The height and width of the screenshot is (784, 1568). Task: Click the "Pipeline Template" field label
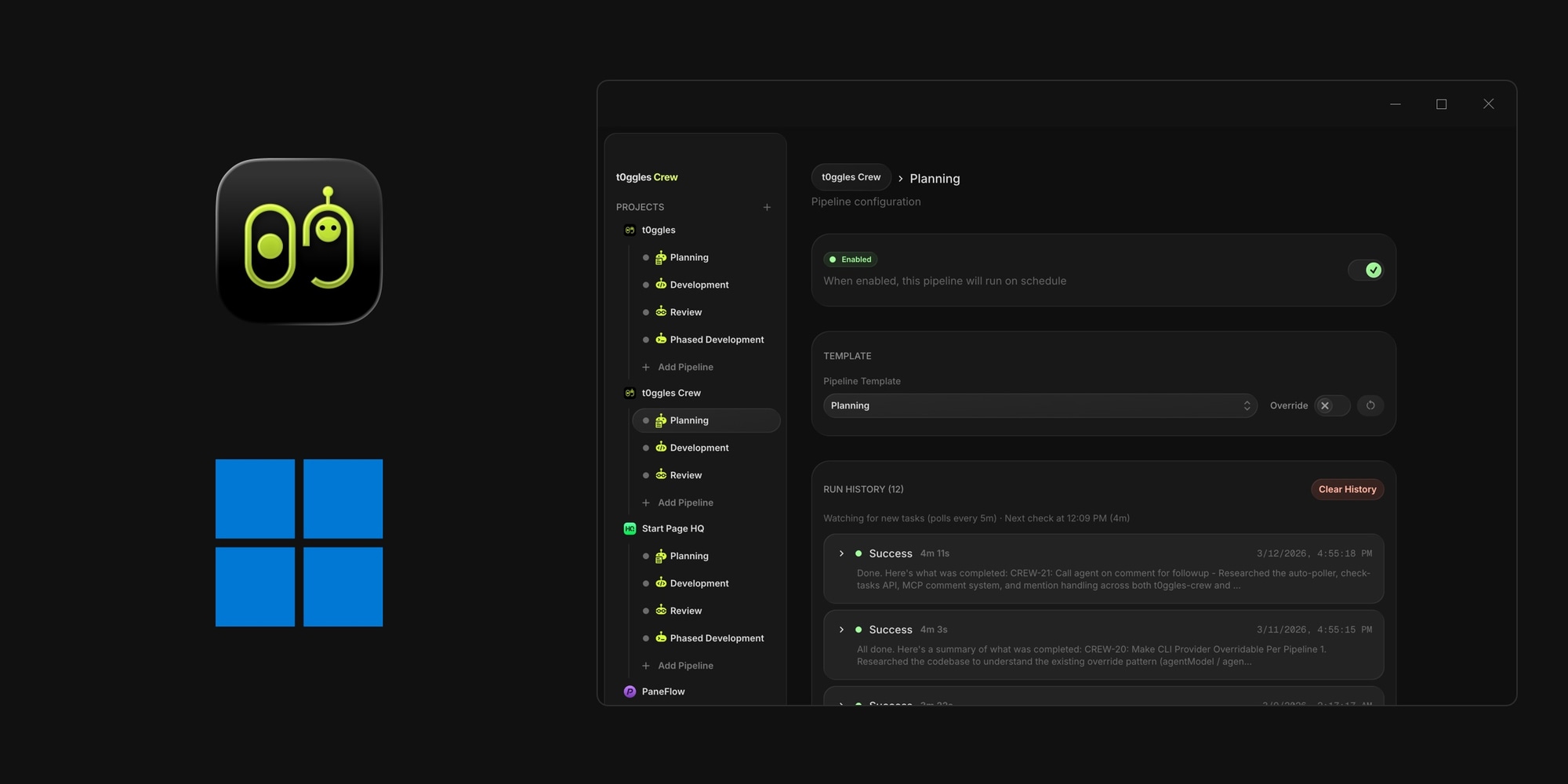pos(862,381)
